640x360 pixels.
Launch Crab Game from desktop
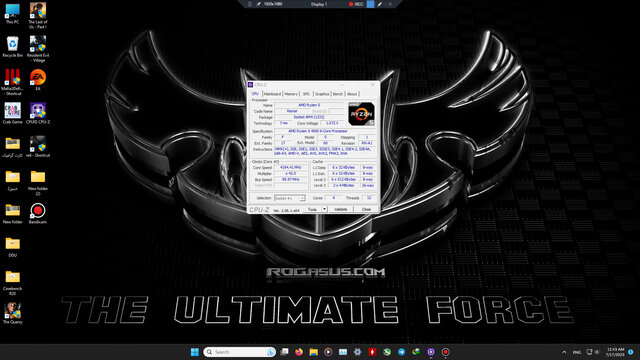click(x=12, y=113)
